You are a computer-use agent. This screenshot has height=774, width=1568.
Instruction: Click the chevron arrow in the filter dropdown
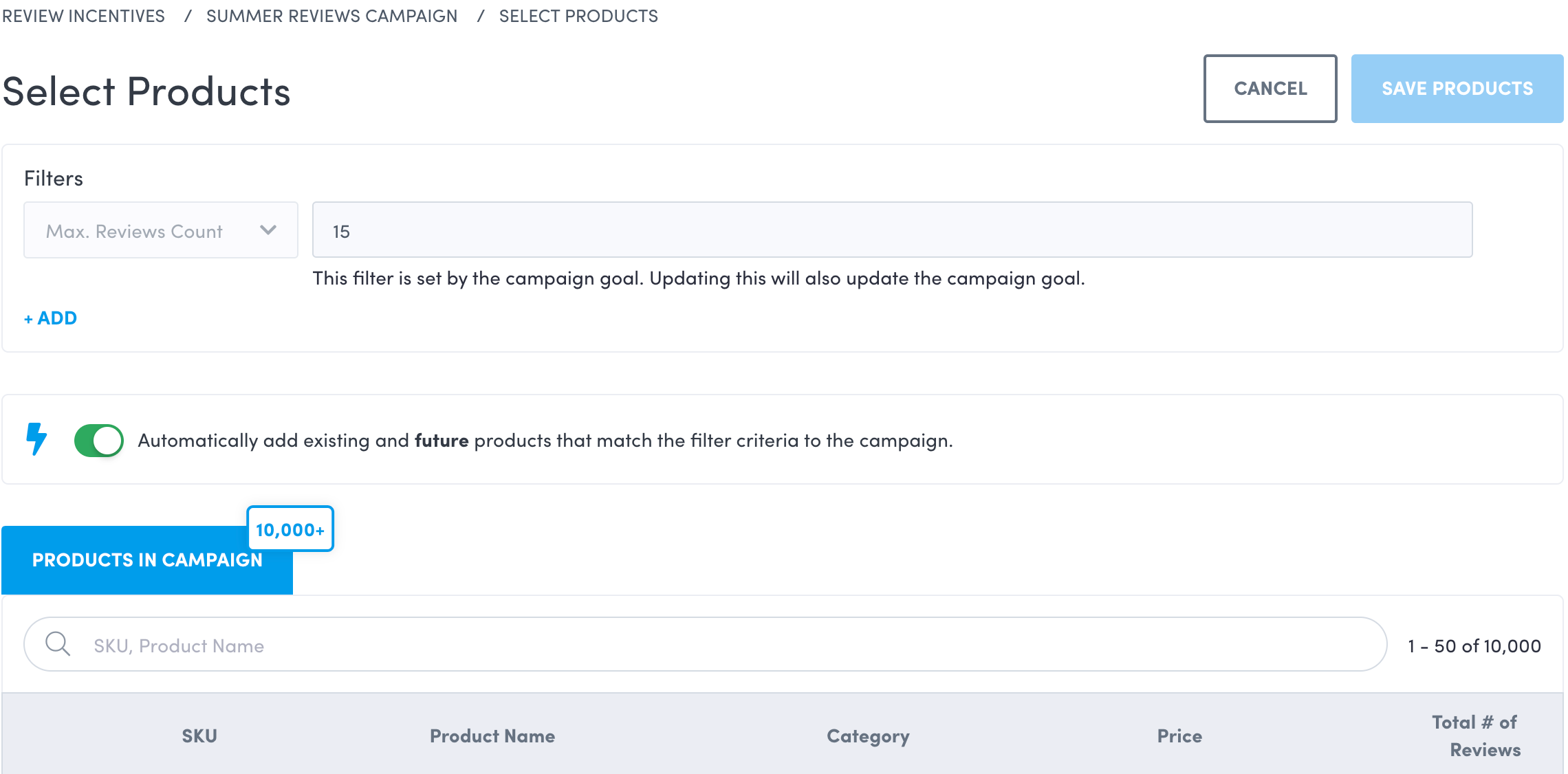click(268, 230)
